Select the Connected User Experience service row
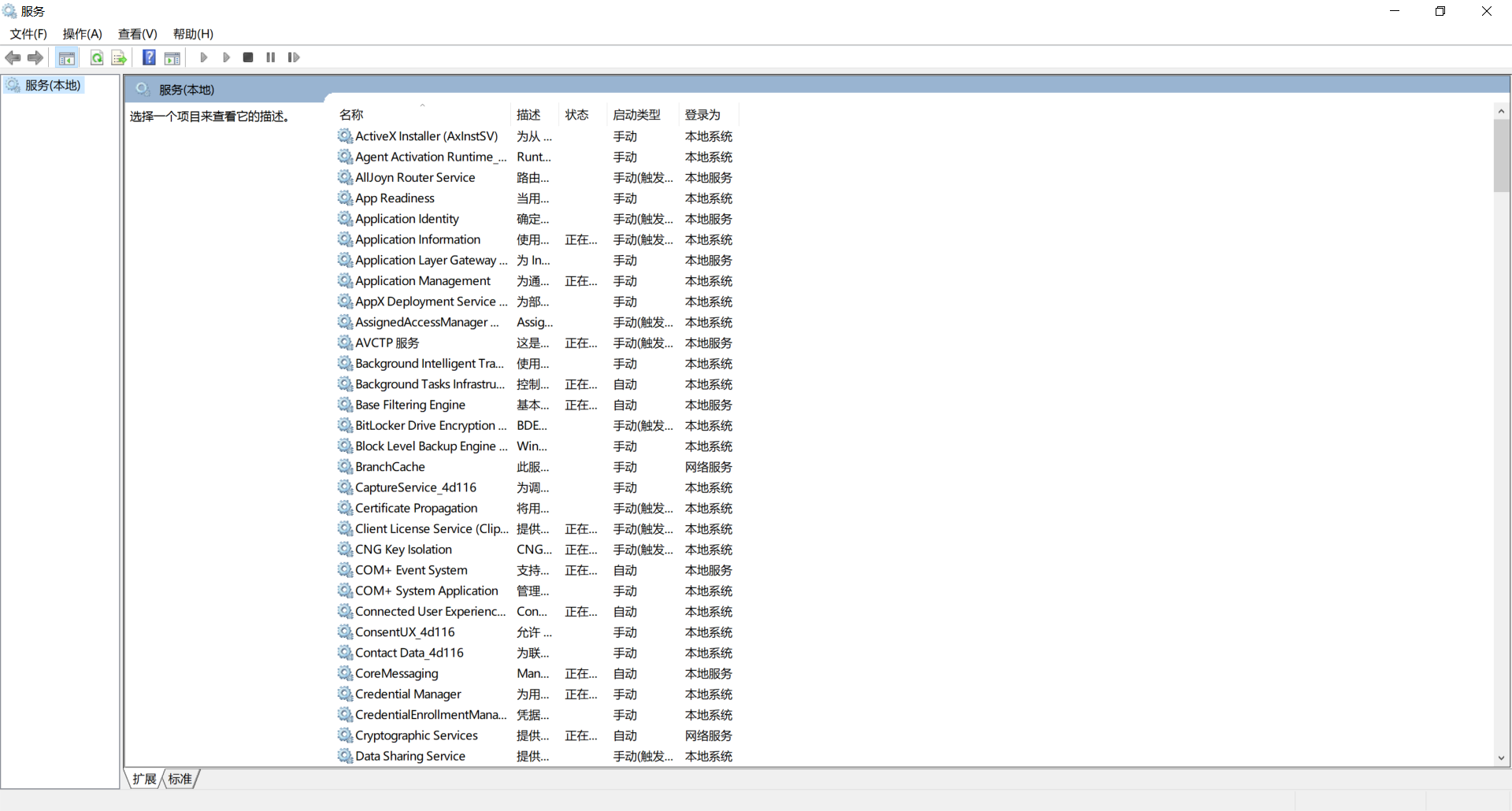 pyautogui.click(x=538, y=612)
